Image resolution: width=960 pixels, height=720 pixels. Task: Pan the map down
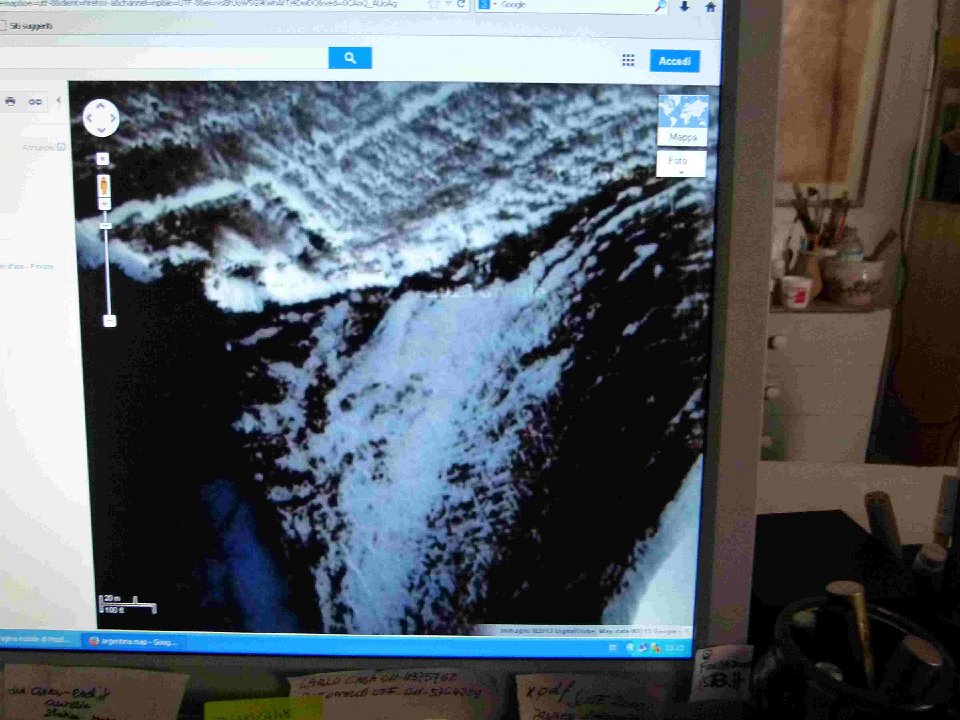[101, 130]
